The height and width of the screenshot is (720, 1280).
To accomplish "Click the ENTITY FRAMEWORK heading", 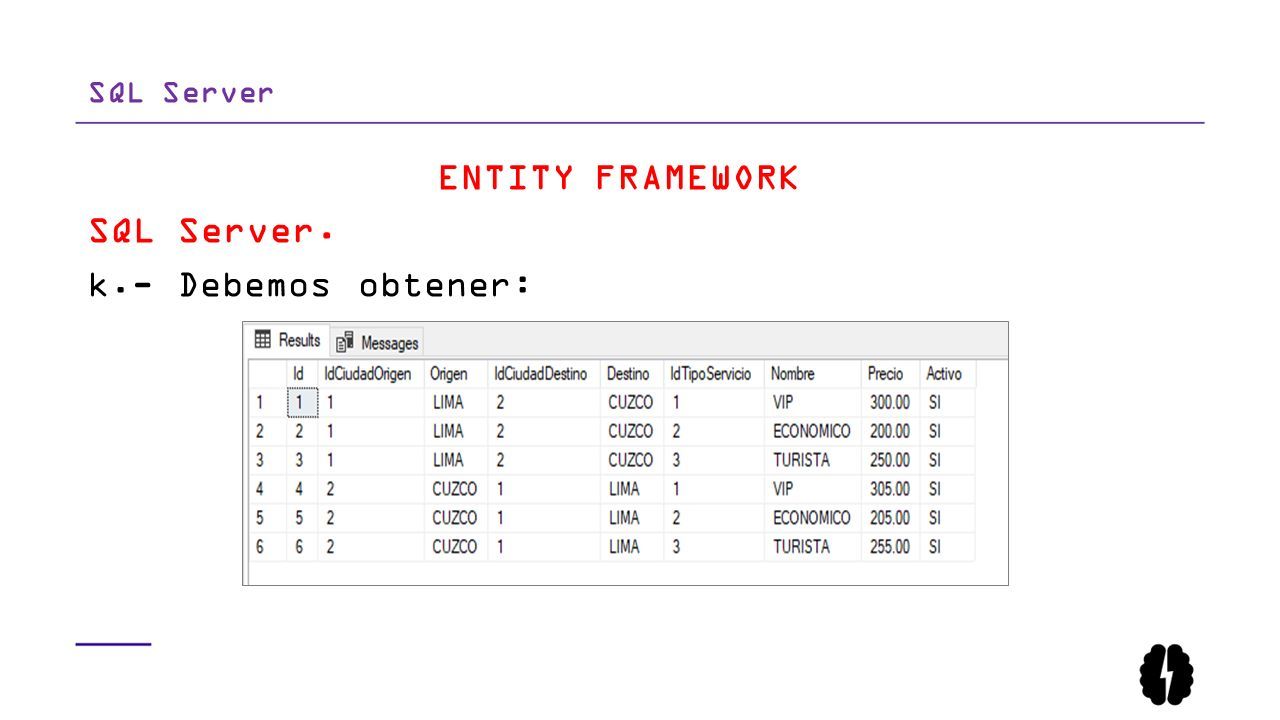I will coord(618,178).
